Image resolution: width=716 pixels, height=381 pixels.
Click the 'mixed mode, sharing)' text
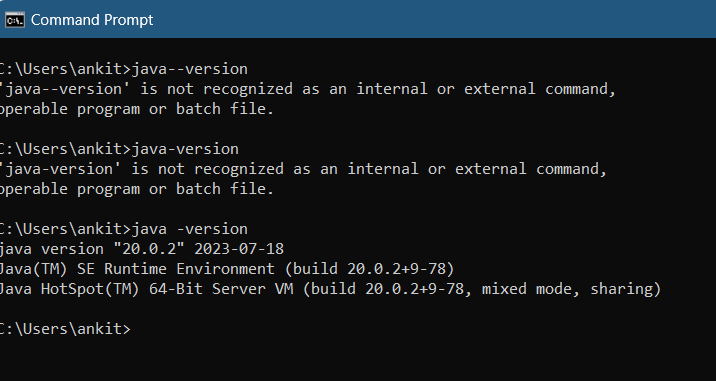(x=571, y=289)
